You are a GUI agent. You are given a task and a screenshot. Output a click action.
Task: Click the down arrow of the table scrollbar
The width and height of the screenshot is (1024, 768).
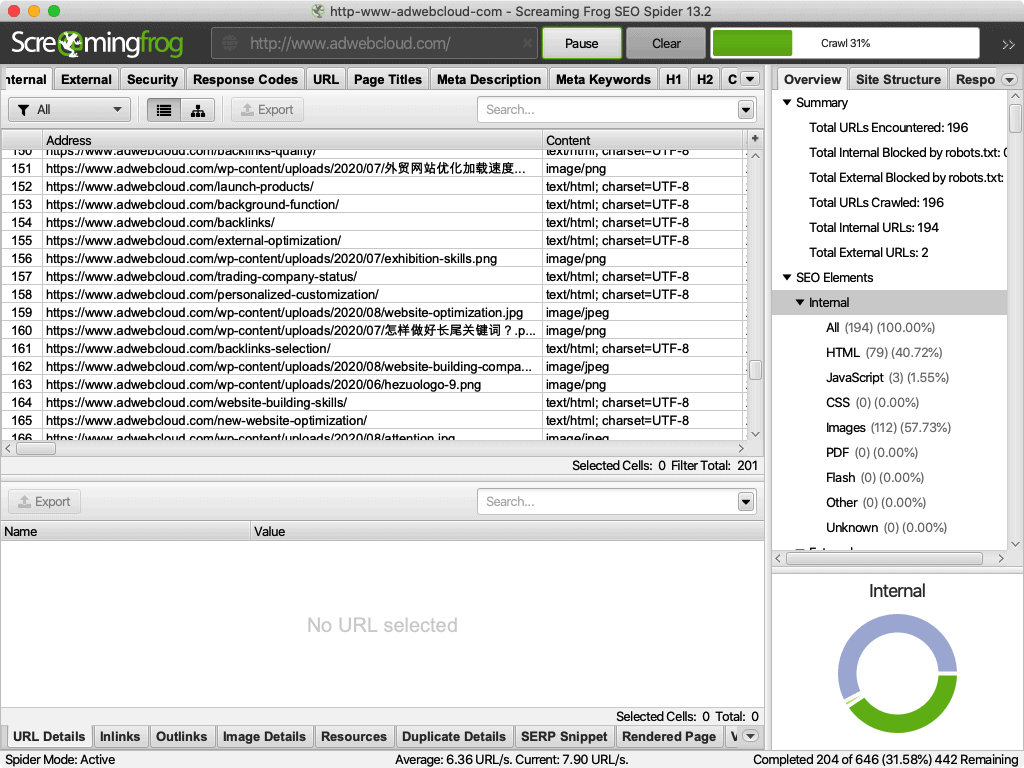(x=756, y=434)
